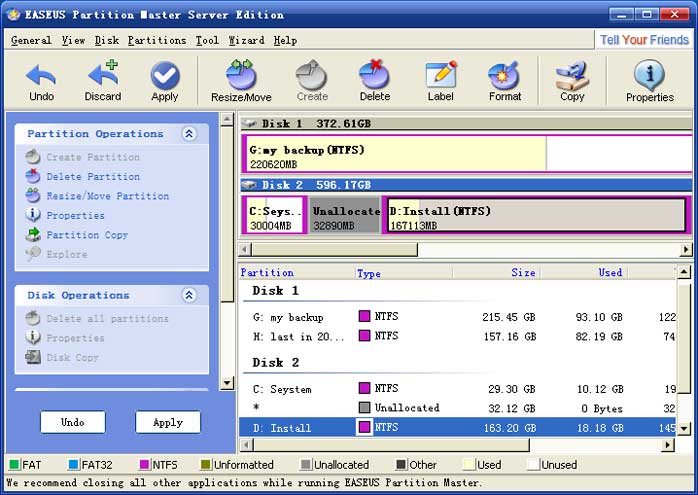Click partition list vertical scrollbar down arrow

(684, 429)
